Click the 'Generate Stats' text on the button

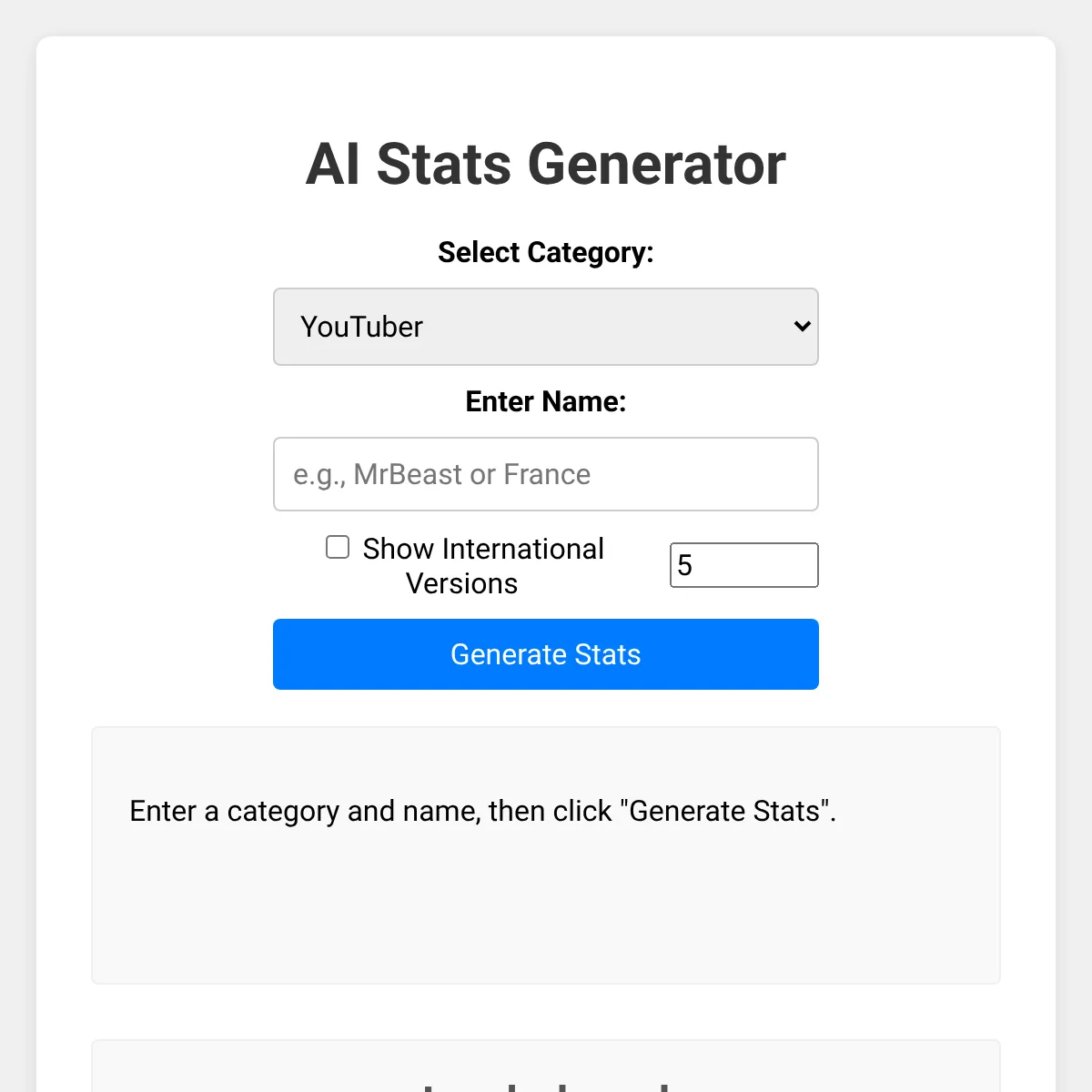pos(546,654)
